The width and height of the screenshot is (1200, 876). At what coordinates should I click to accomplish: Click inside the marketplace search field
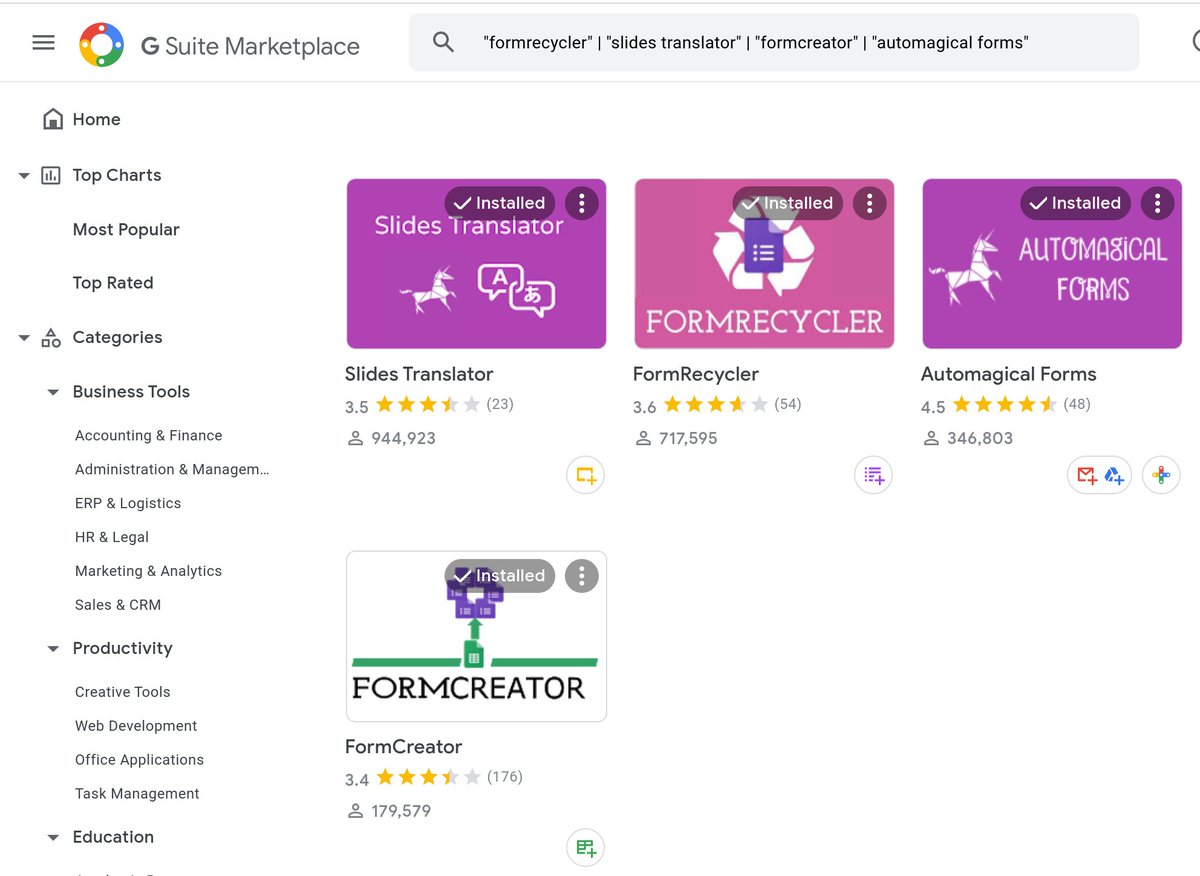tap(773, 42)
